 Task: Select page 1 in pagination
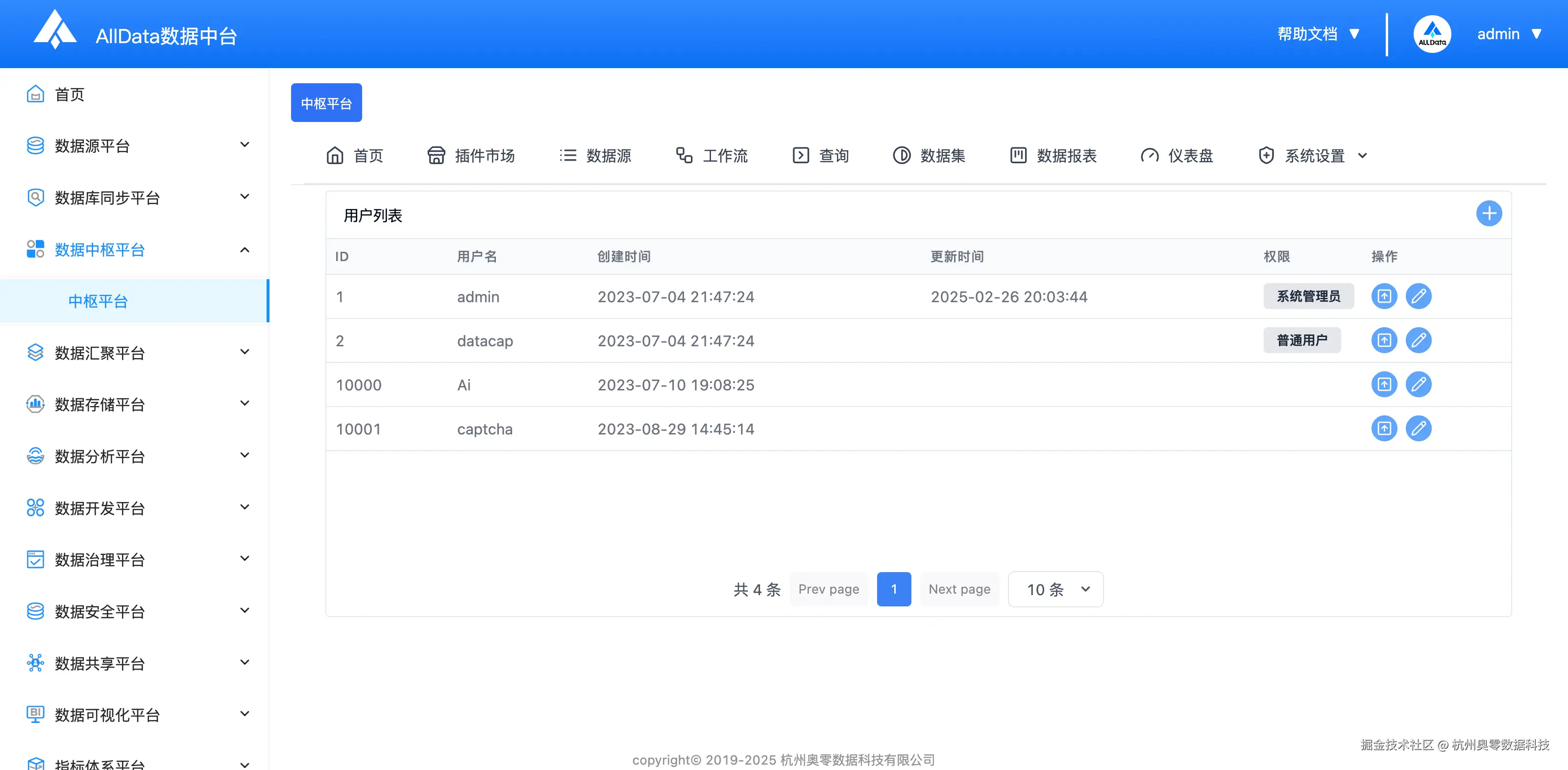pos(894,589)
